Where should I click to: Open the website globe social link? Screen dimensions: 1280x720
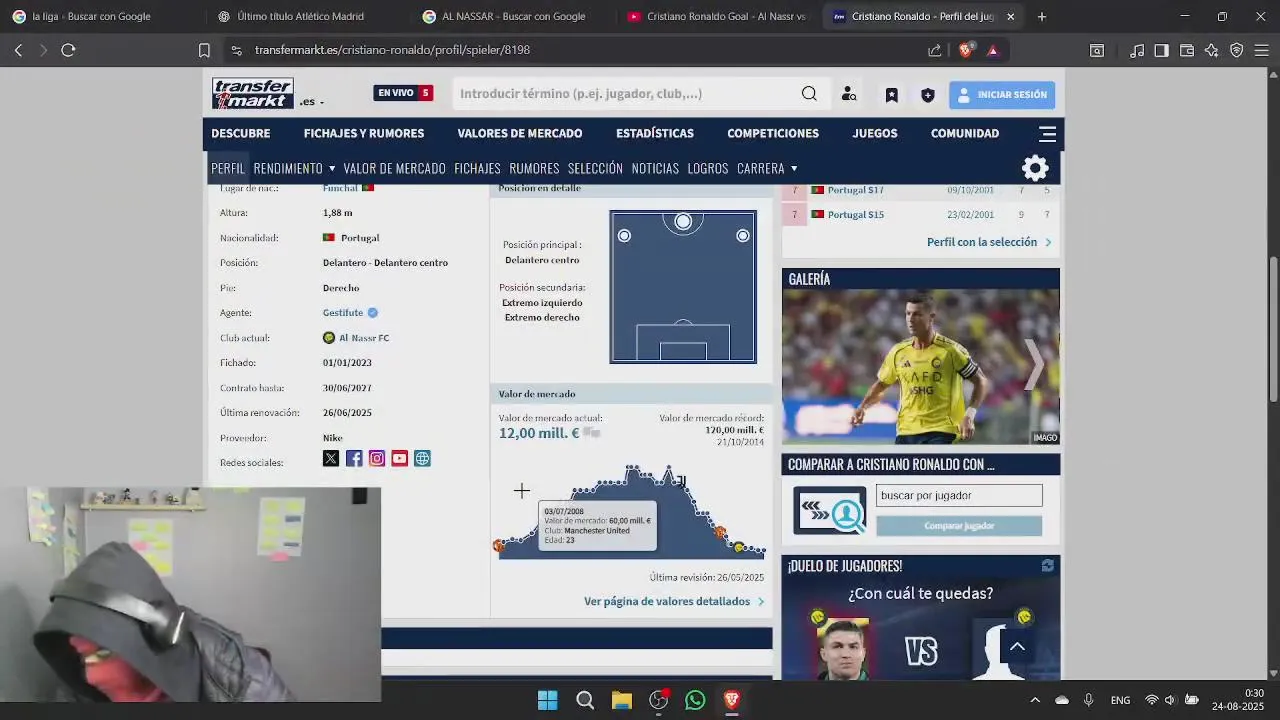(x=423, y=458)
